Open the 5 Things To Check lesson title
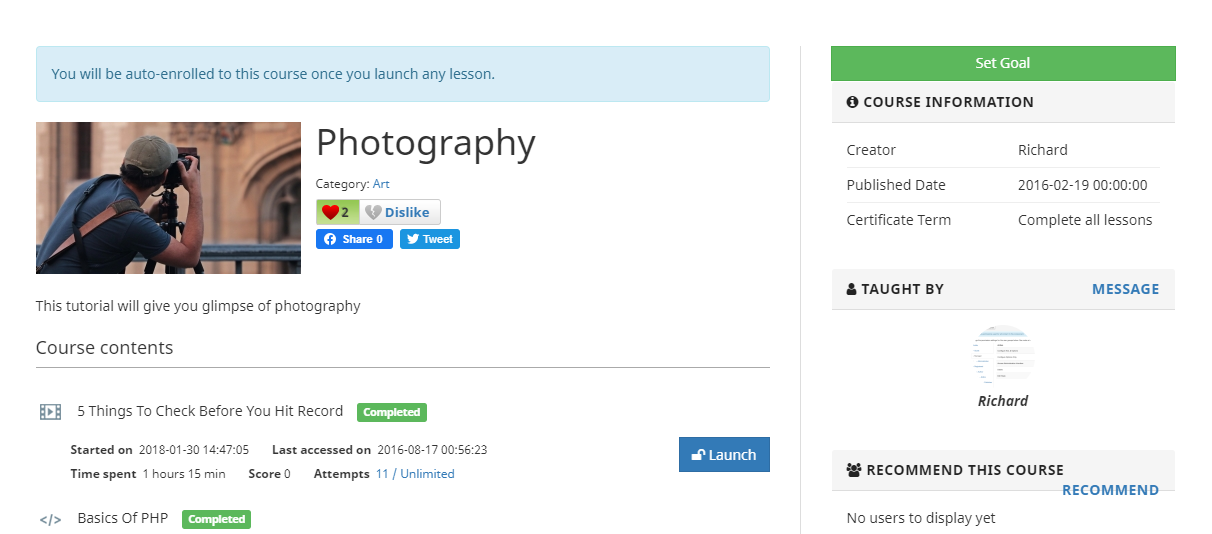This screenshot has height=534, width=1212. tap(210, 411)
